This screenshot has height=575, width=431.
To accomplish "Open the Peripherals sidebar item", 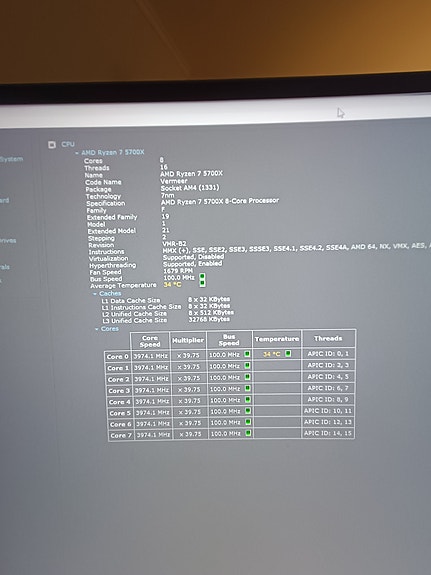I will tap(5, 267).
